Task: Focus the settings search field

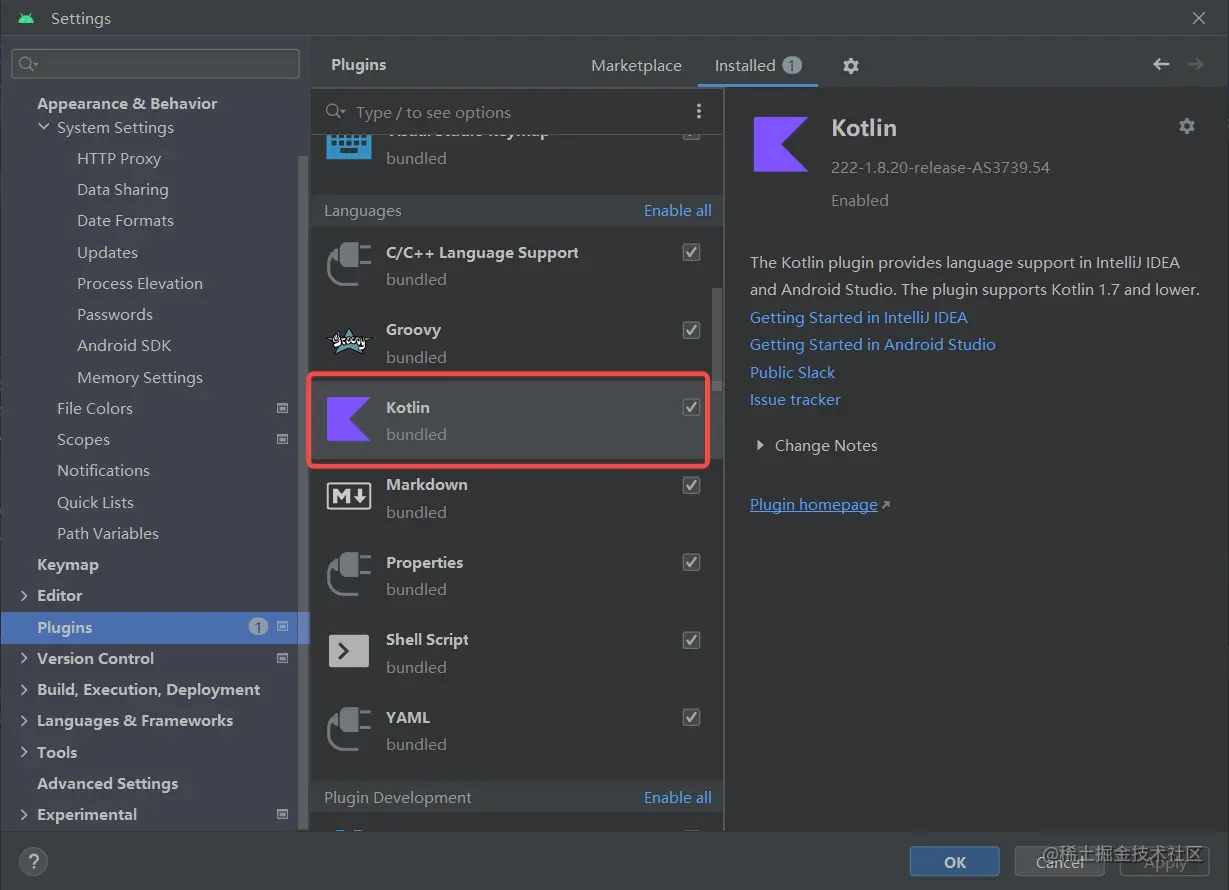Action: (x=155, y=64)
